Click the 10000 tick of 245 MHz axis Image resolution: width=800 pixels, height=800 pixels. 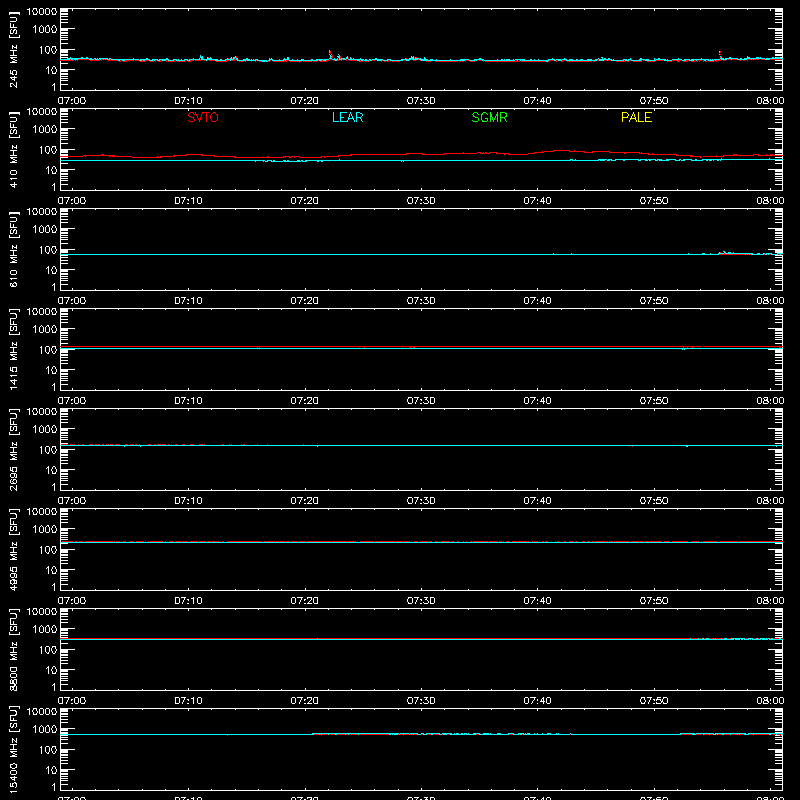[42, 12]
